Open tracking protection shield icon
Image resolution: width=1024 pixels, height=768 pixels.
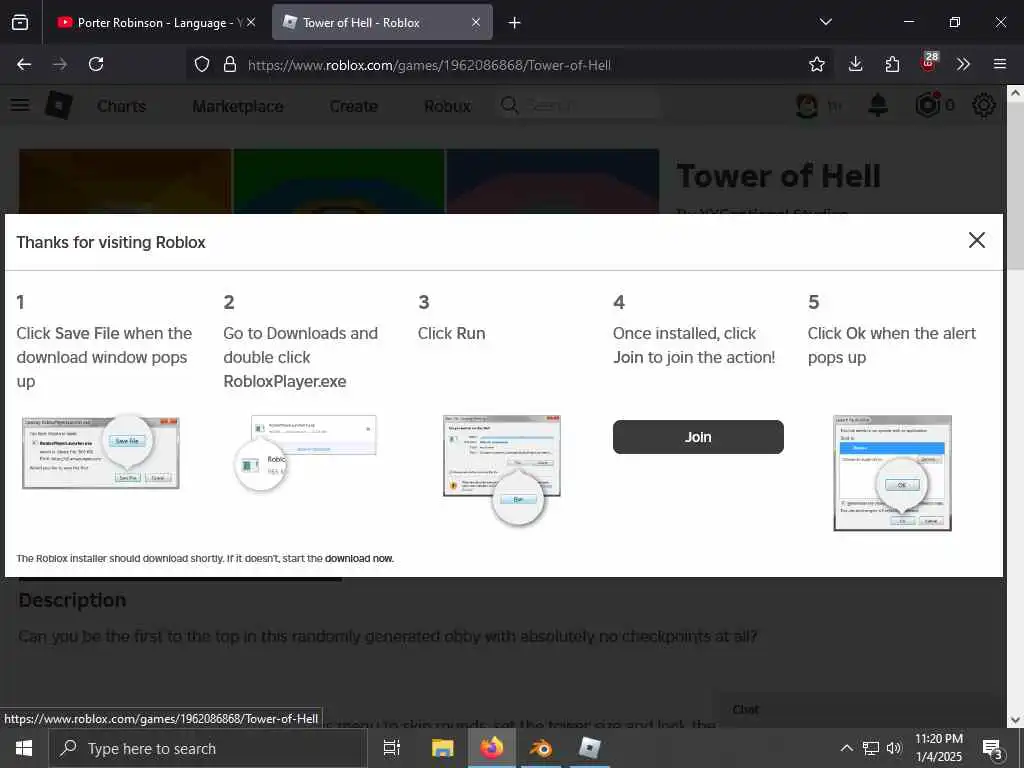point(202,64)
